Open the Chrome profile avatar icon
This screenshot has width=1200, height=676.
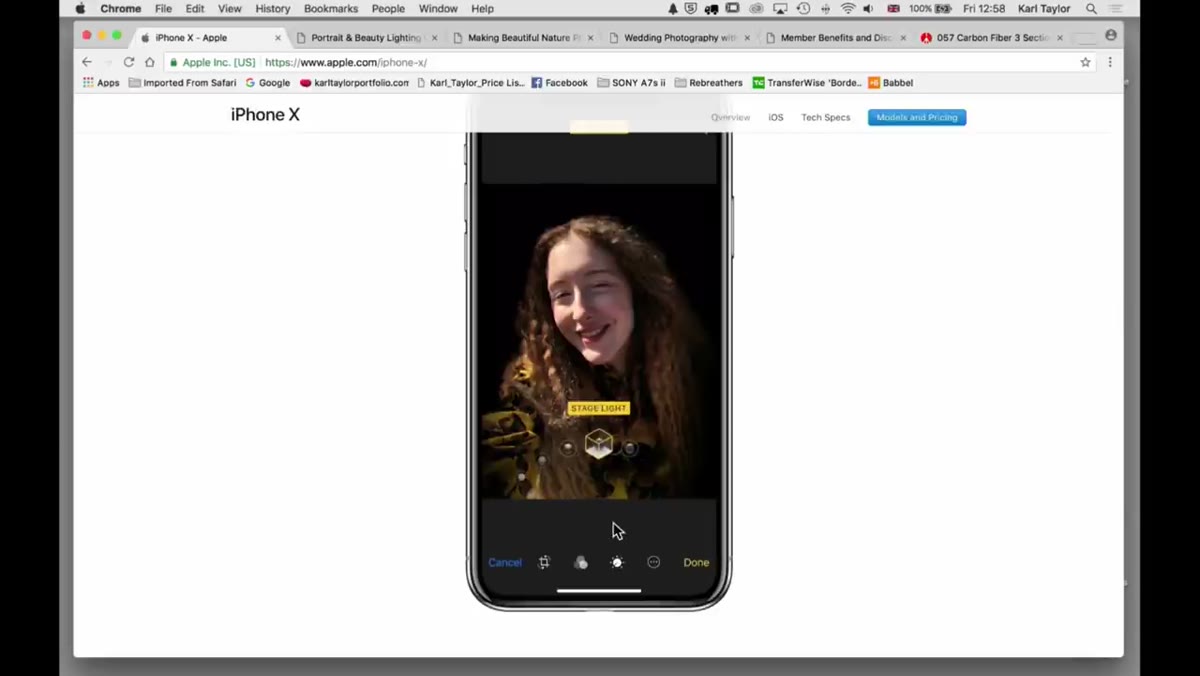pyautogui.click(x=1111, y=35)
